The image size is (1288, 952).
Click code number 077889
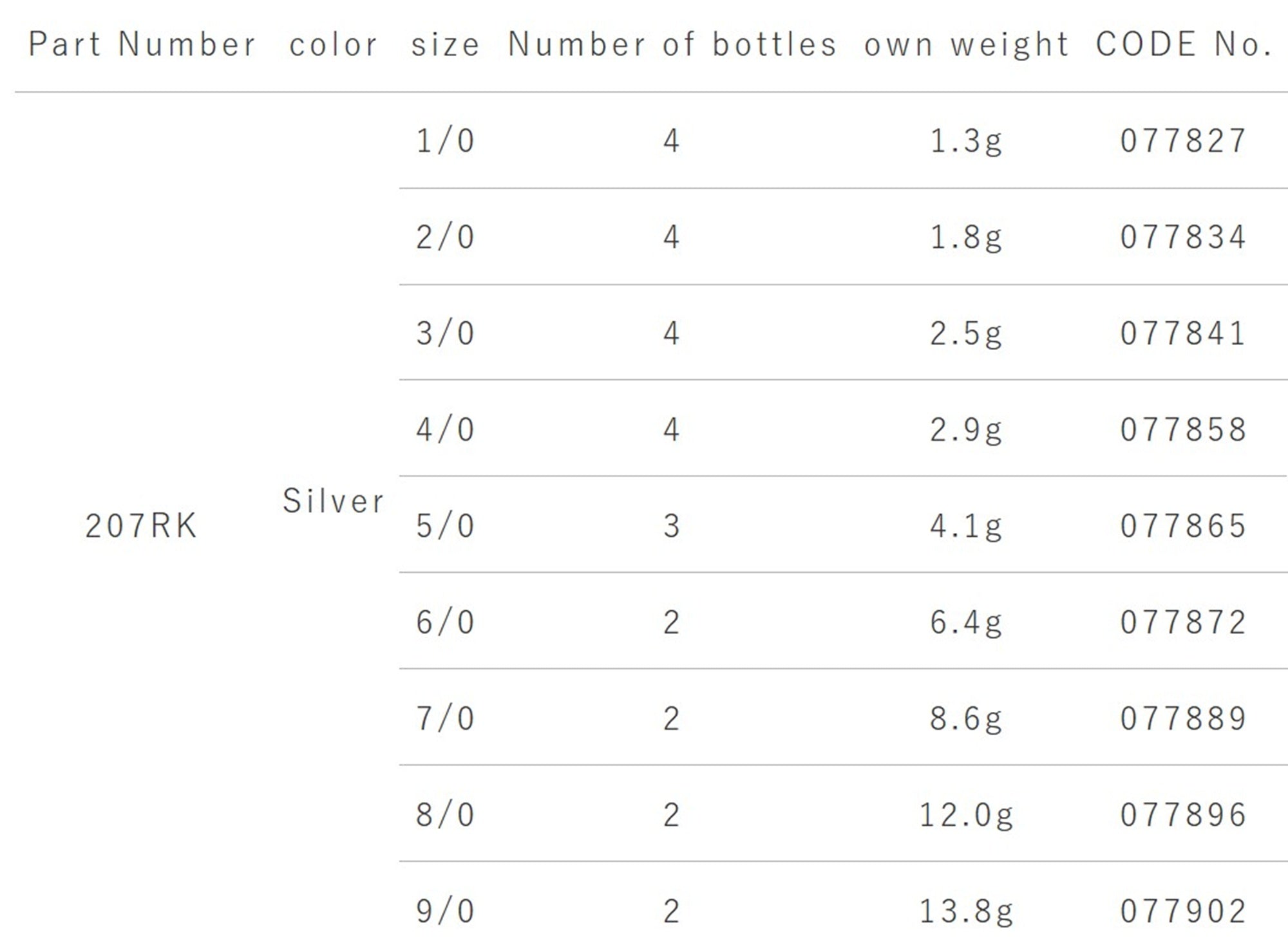(1184, 718)
